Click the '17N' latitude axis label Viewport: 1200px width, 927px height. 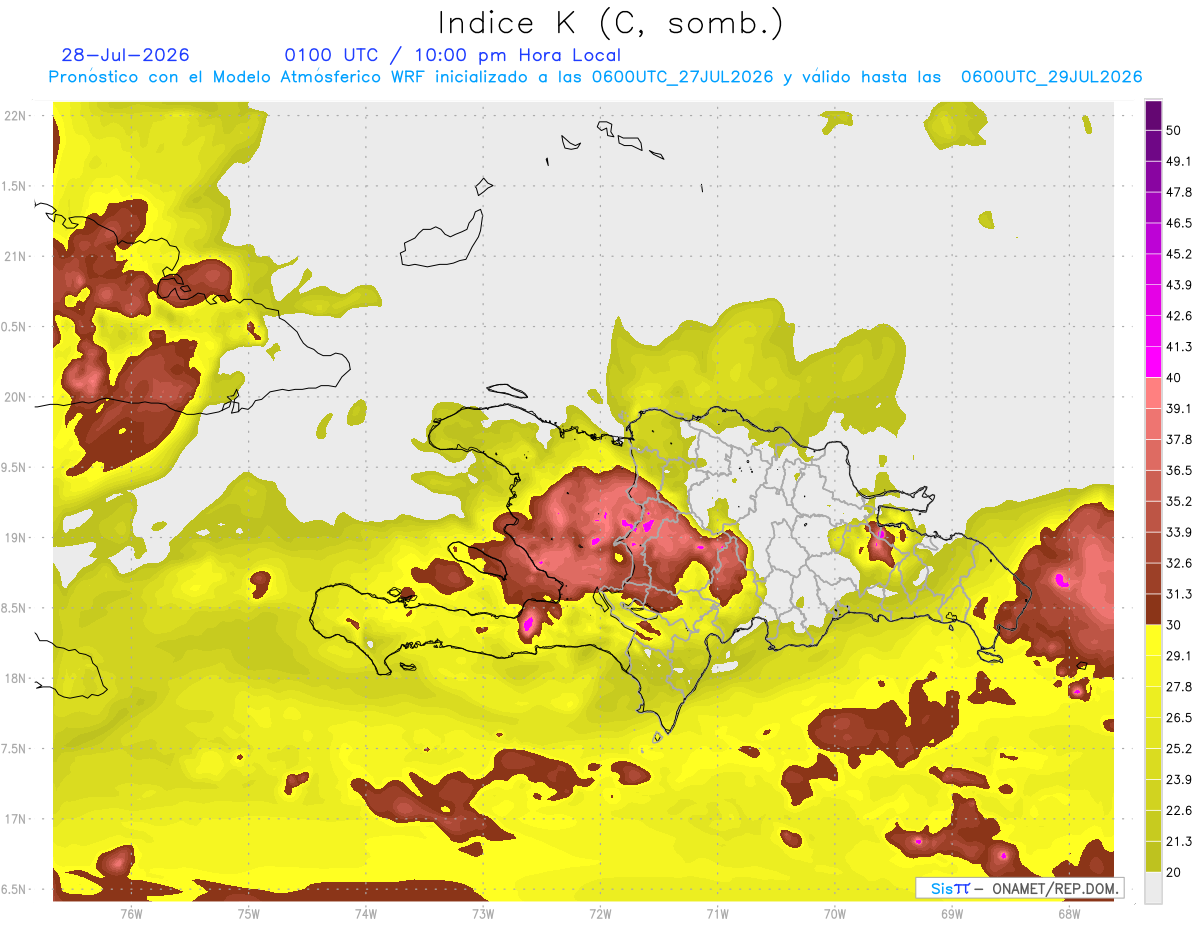coord(16,820)
